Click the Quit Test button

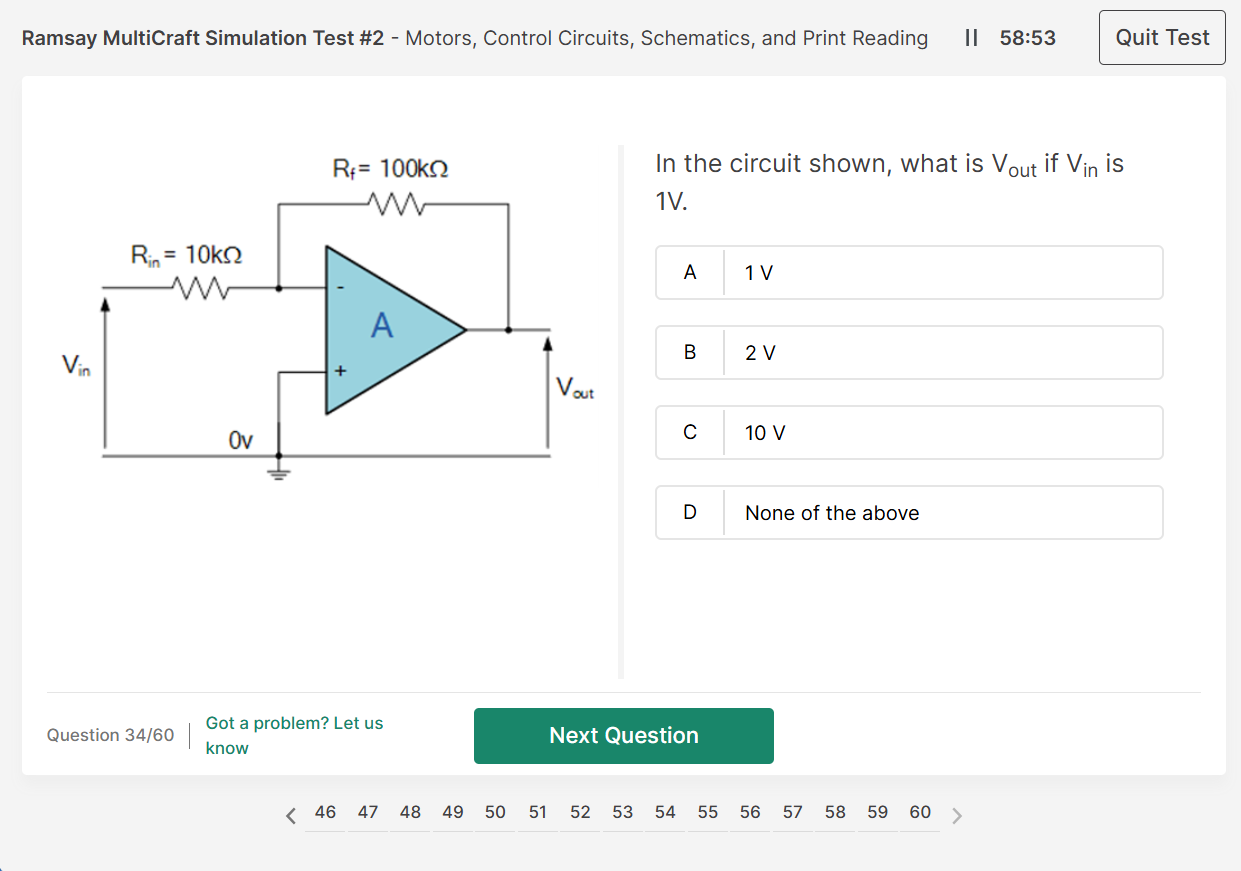click(1161, 38)
